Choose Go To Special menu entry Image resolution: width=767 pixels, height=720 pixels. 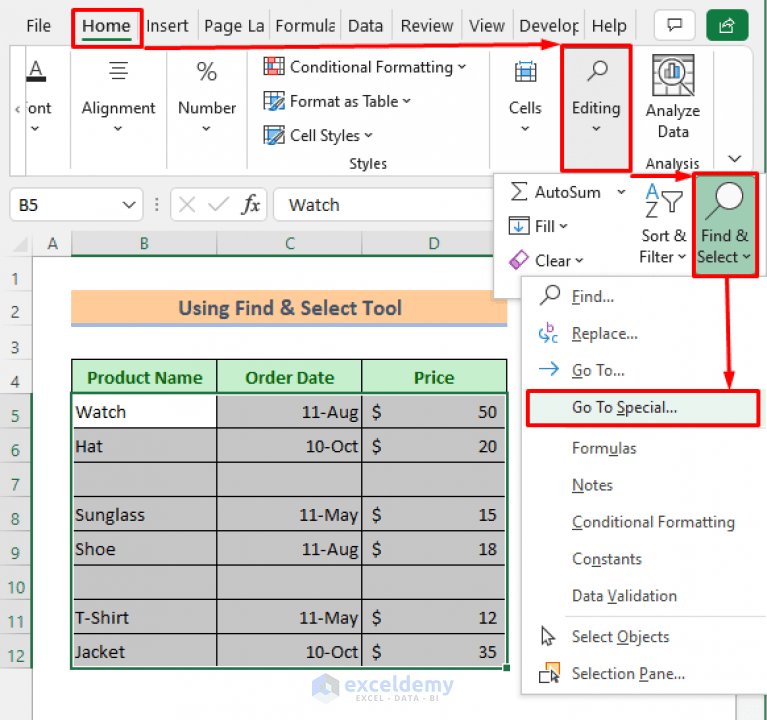(643, 407)
